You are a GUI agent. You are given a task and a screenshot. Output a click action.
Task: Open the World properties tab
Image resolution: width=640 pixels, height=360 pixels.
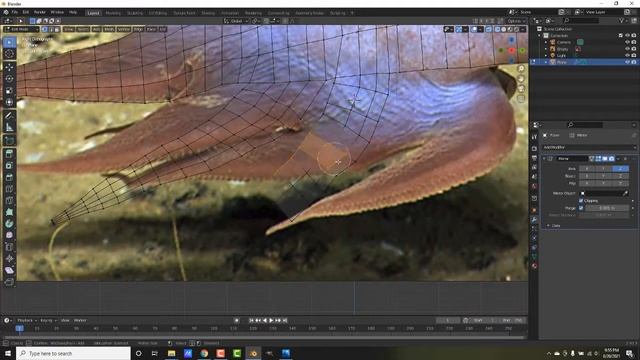coord(534,187)
